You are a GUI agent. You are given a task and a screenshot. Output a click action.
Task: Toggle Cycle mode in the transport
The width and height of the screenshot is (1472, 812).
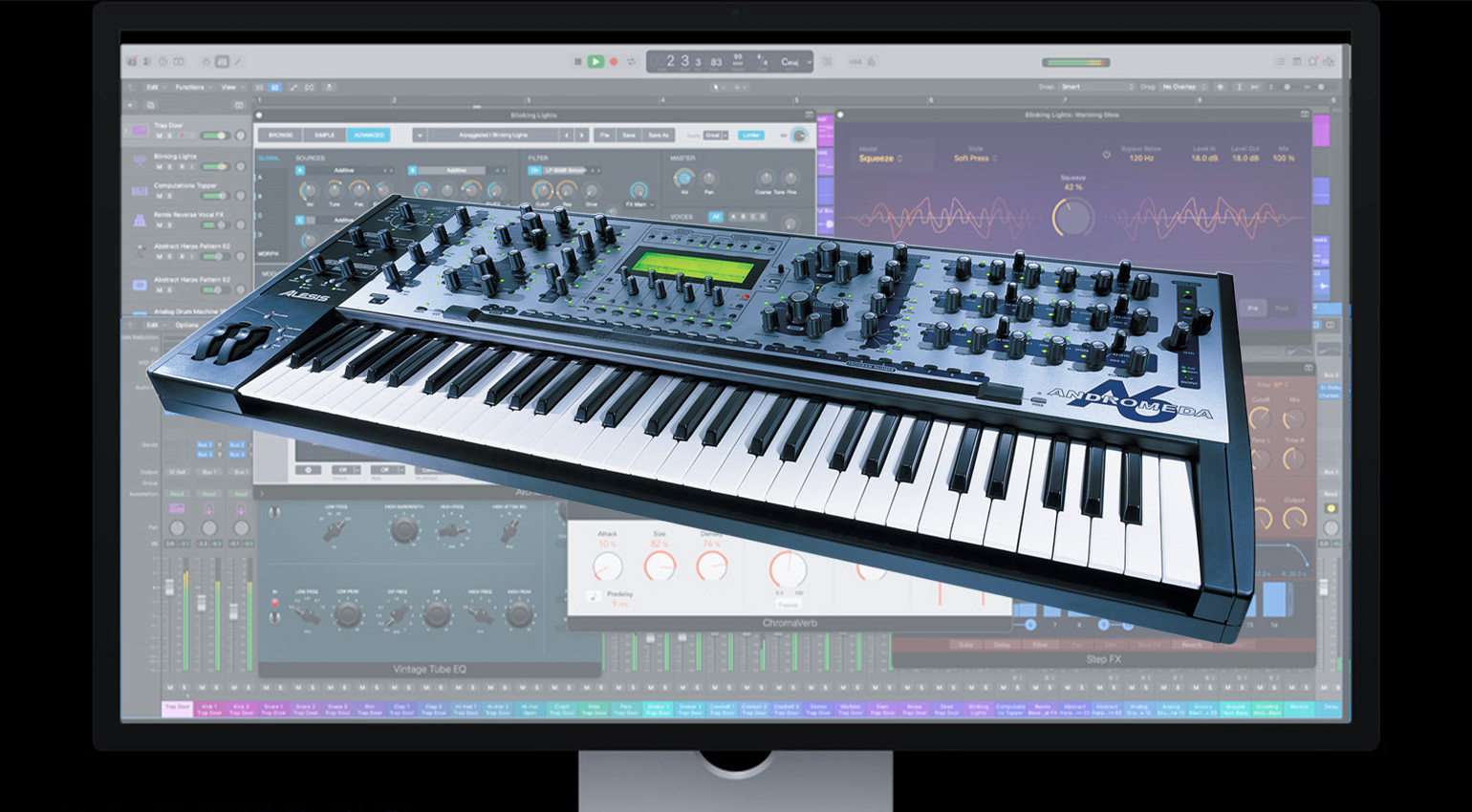click(632, 61)
